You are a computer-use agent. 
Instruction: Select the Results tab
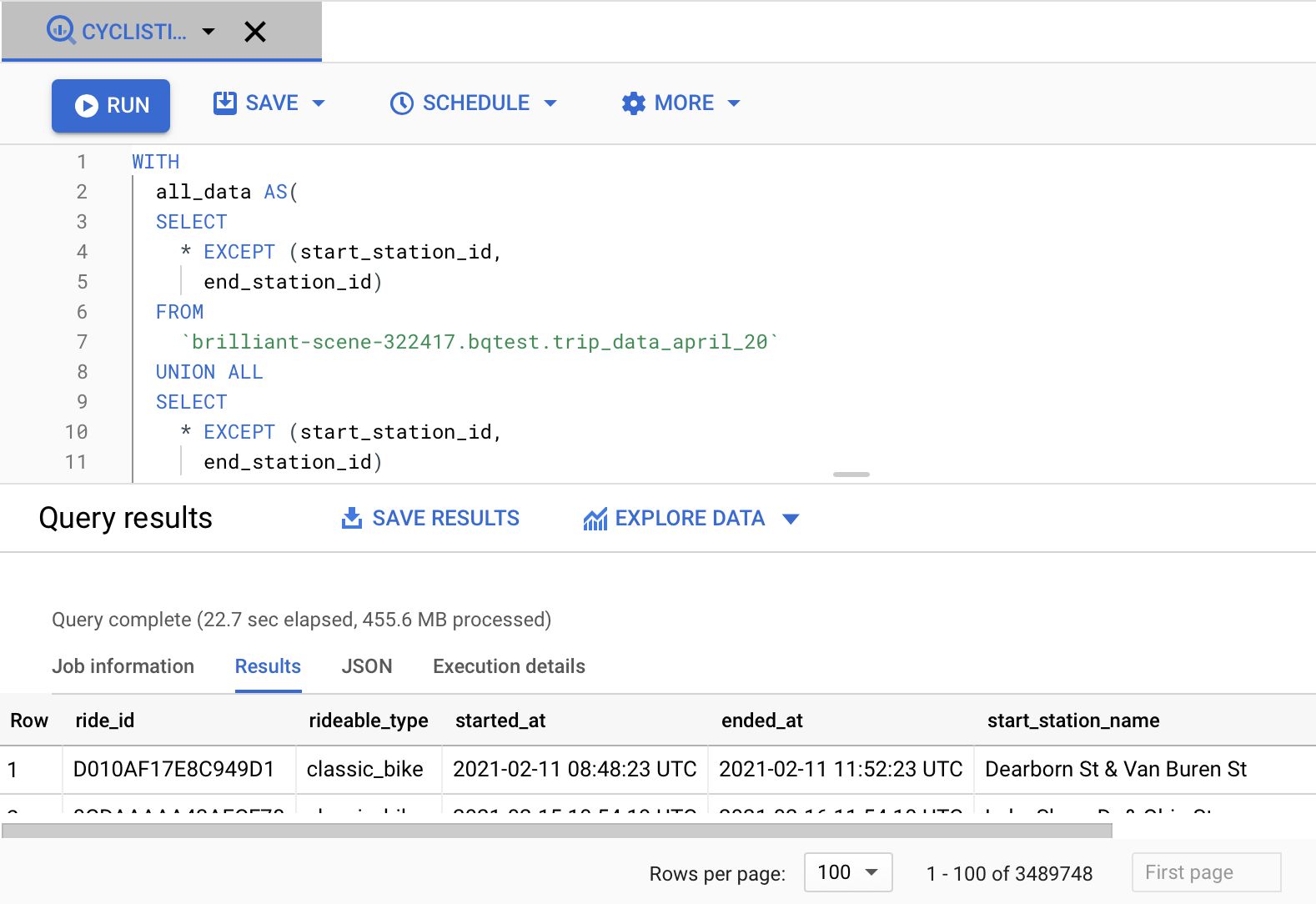pyautogui.click(x=268, y=666)
